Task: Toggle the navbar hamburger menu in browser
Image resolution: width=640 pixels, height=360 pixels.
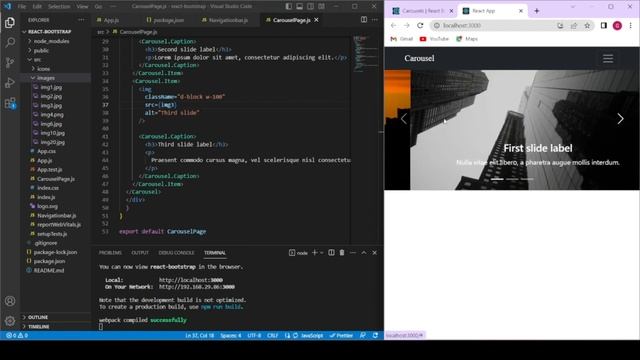Action: coord(608,58)
